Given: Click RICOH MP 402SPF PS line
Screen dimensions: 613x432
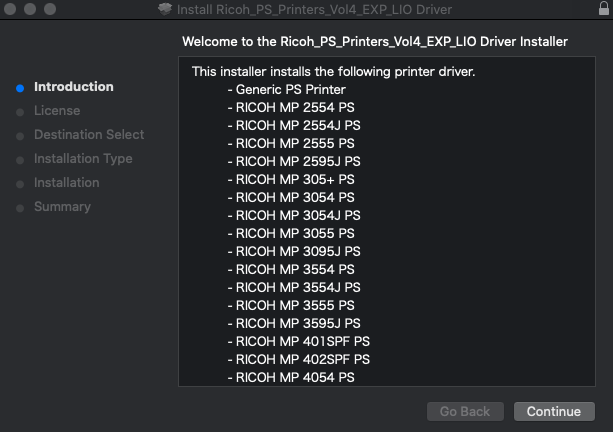Looking at the screenshot, I should pos(299,359).
